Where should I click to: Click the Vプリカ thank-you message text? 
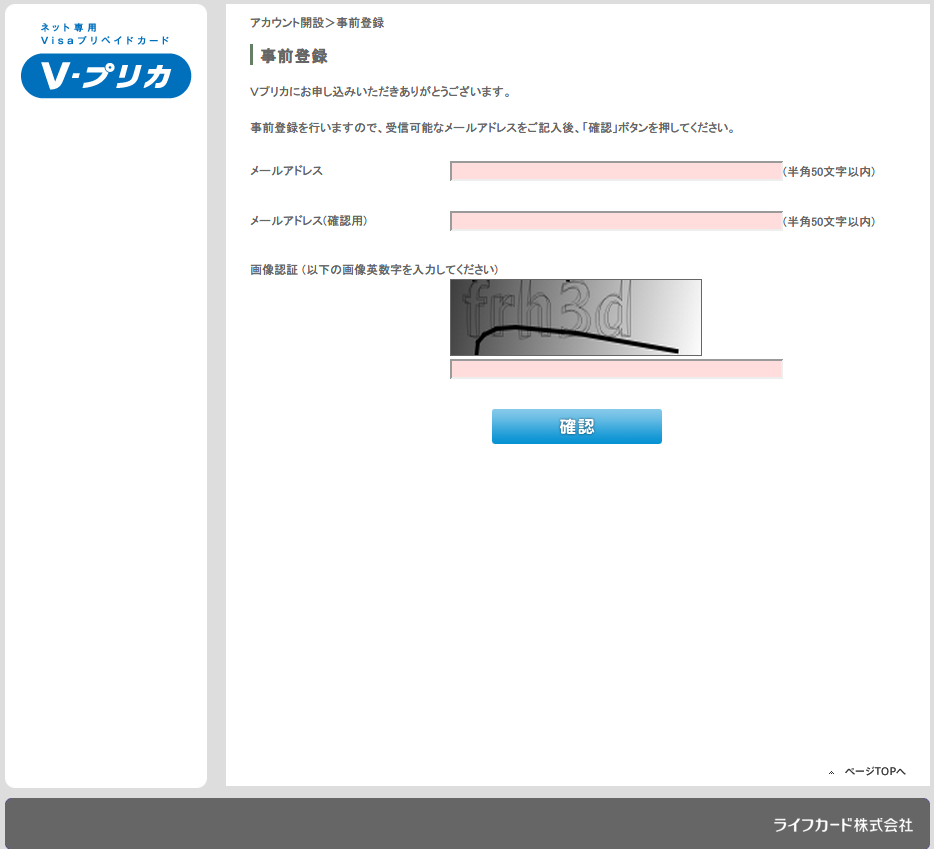(380, 92)
